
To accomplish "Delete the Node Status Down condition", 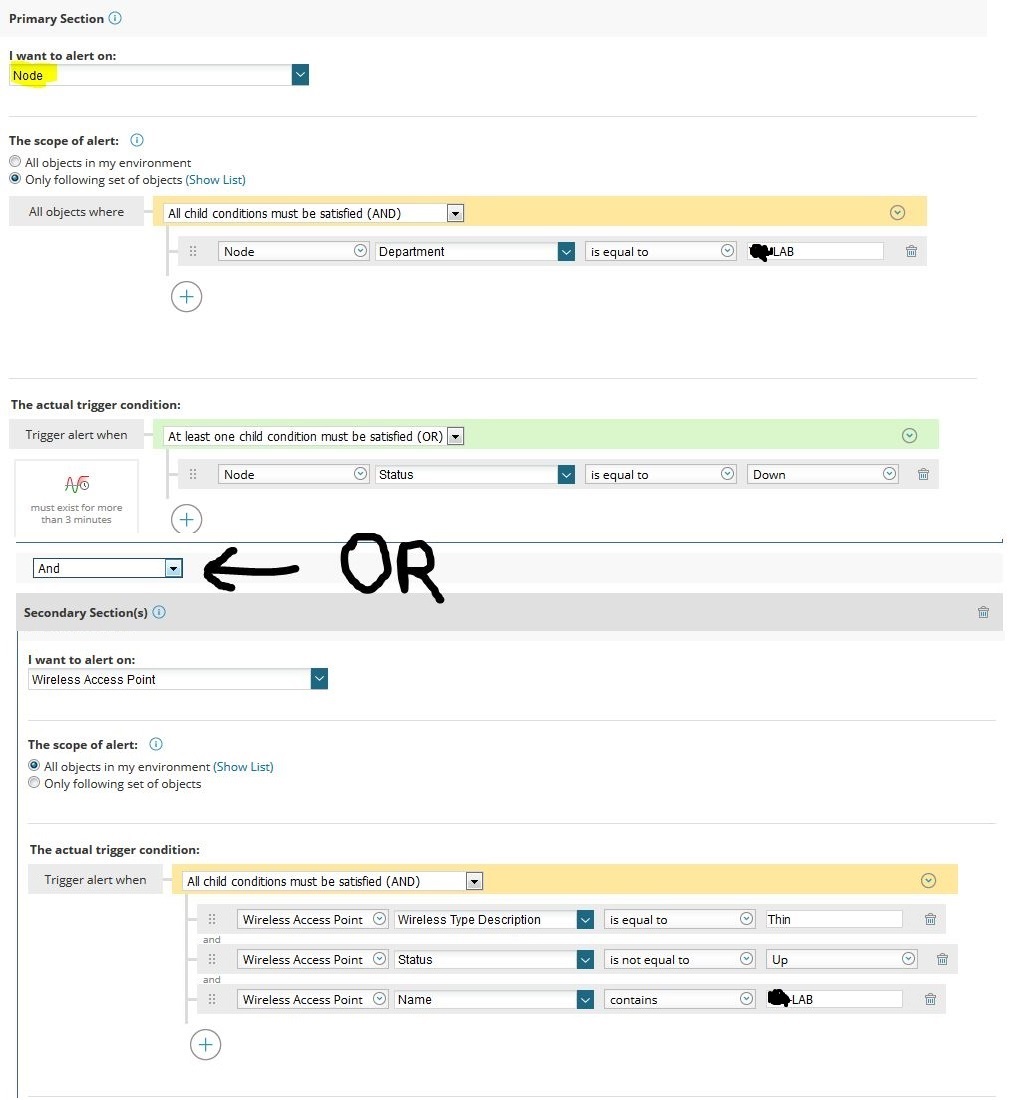I will (923, 474).
